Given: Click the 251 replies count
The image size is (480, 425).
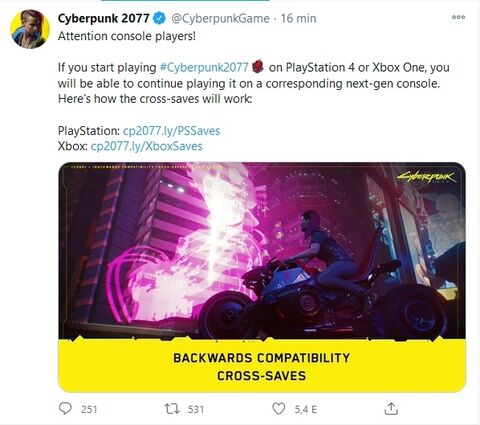Looking at the screenshot, I should (x=89, y=409).
